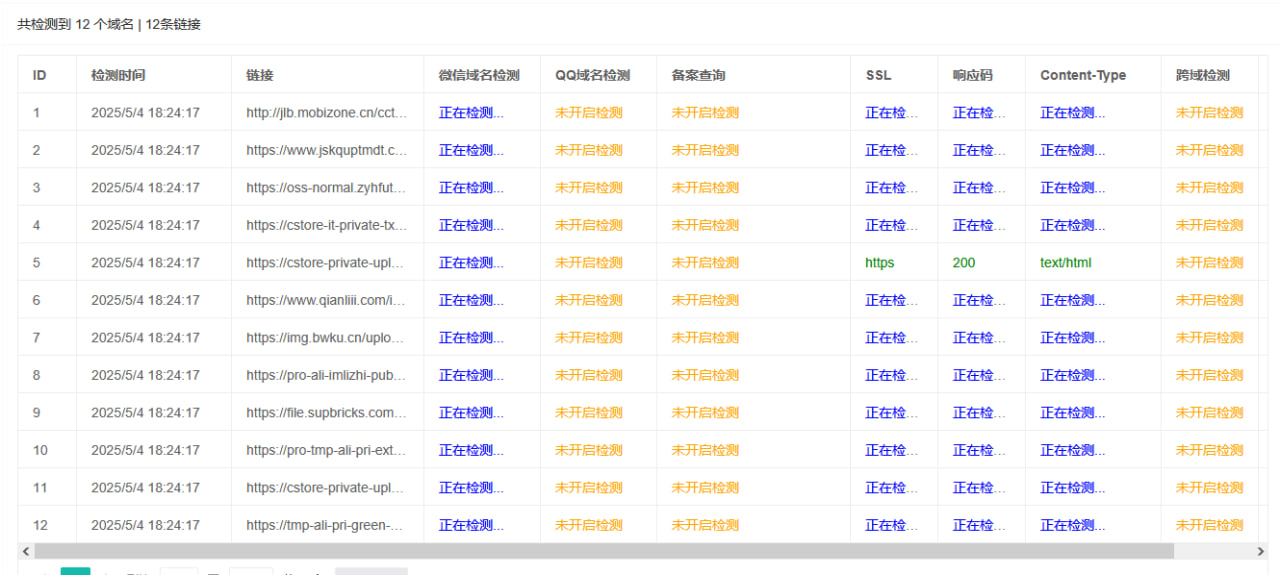Open the jlb.mobizone.cn link in row 1
The image size is (1280, 575).
click(326, 113)
